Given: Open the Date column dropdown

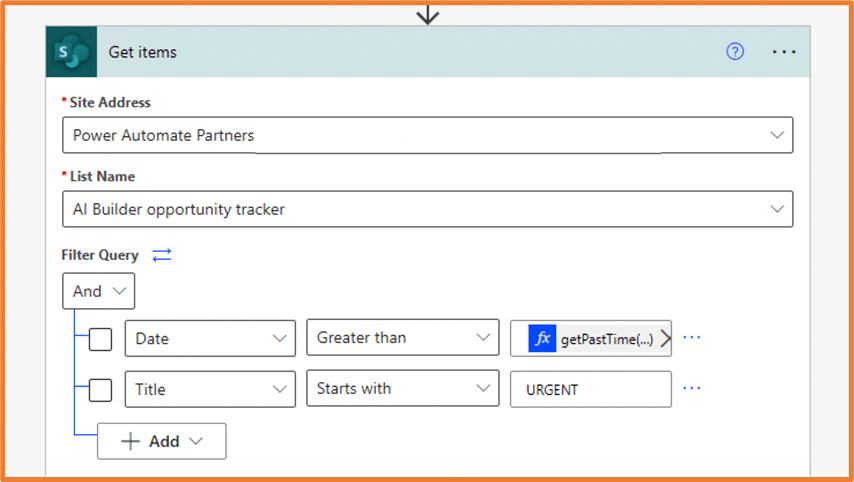Looking at the screenshot, I should click(210, 338).
